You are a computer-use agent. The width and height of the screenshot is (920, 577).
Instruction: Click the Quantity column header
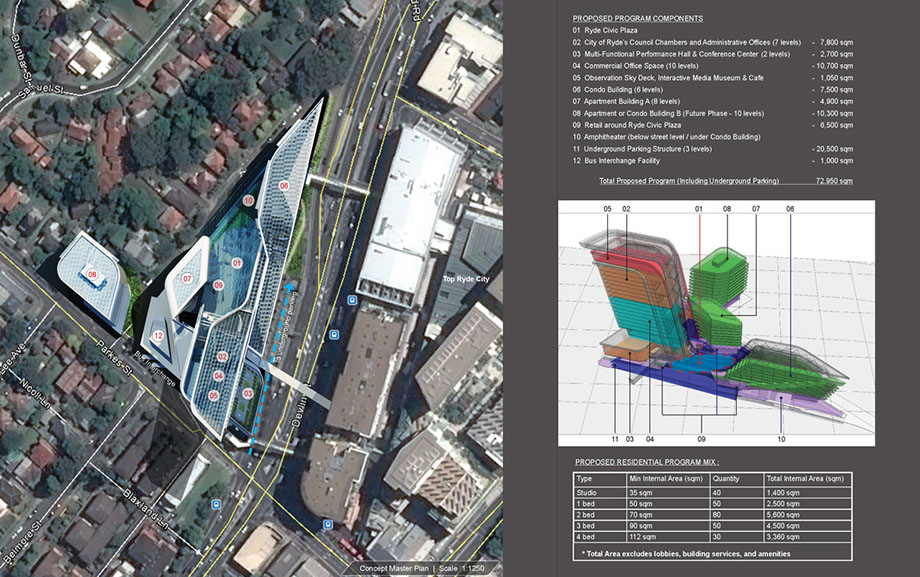point(728,479)
